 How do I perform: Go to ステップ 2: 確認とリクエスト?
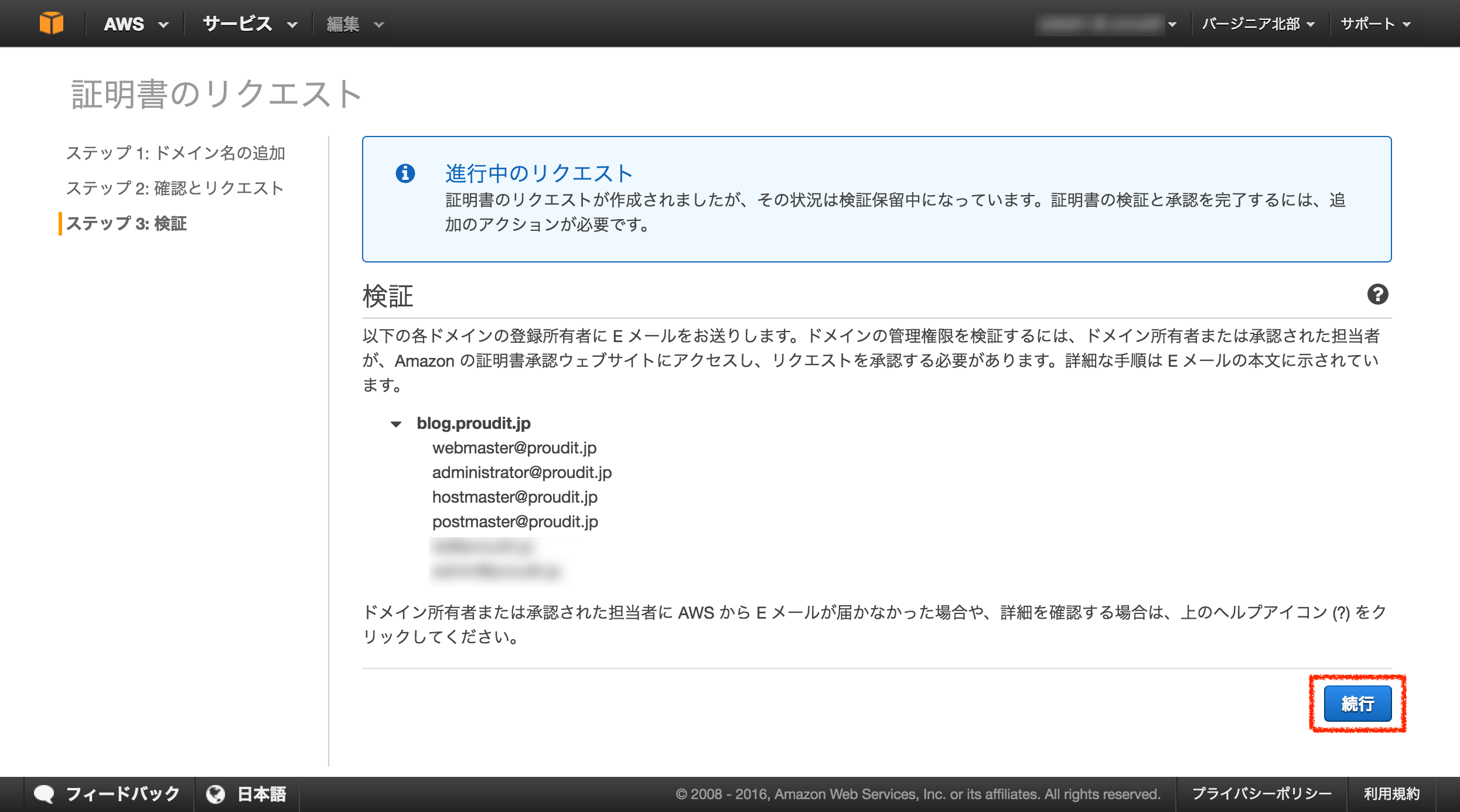175,187
